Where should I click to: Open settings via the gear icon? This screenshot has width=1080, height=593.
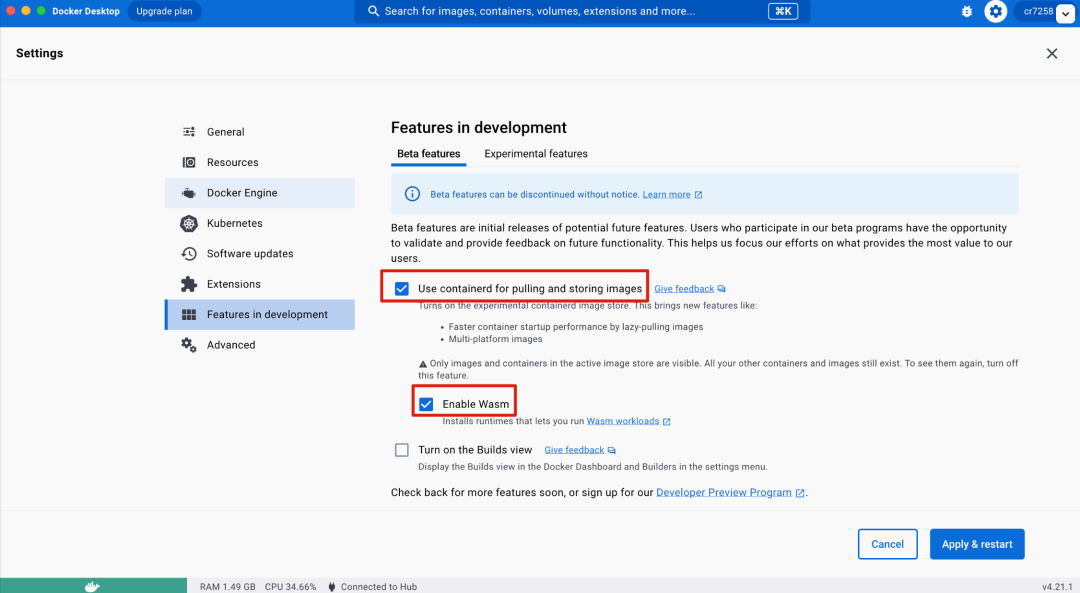995,11
